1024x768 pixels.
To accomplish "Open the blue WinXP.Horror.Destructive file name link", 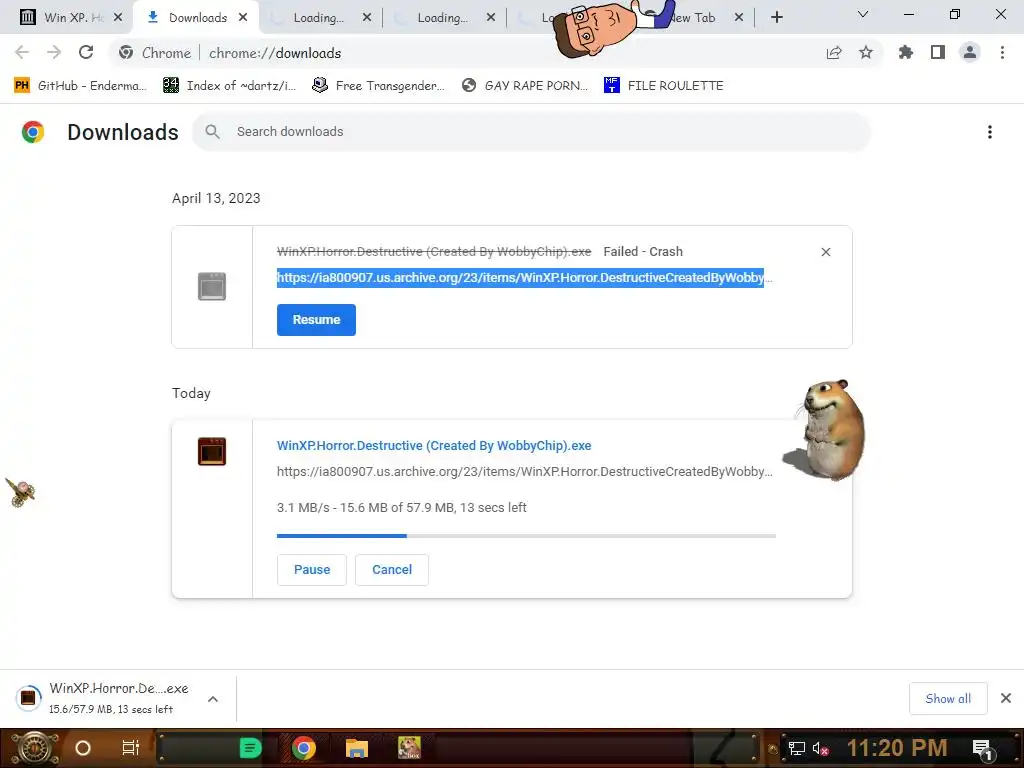I will coord(434,446).
